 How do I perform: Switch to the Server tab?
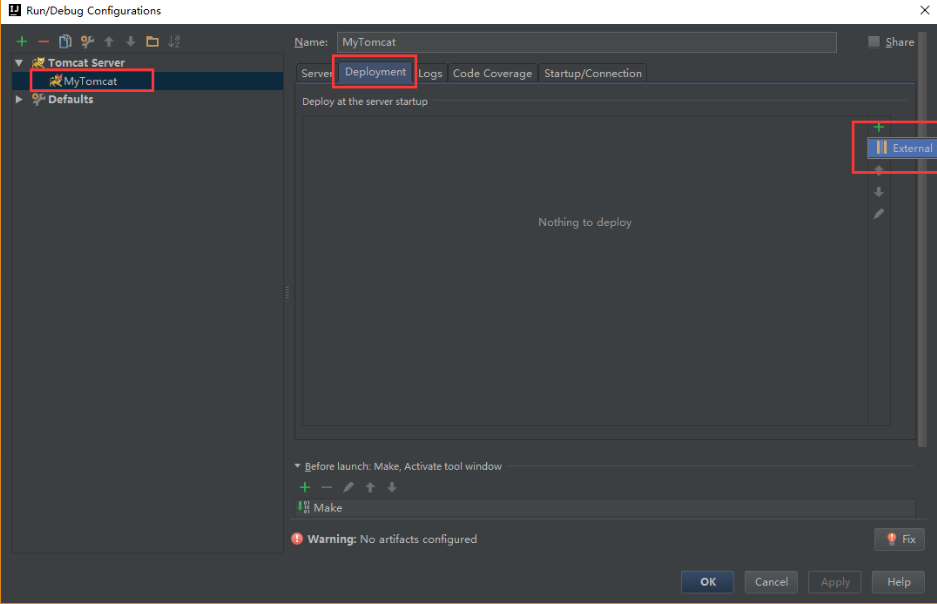(316, 73)
